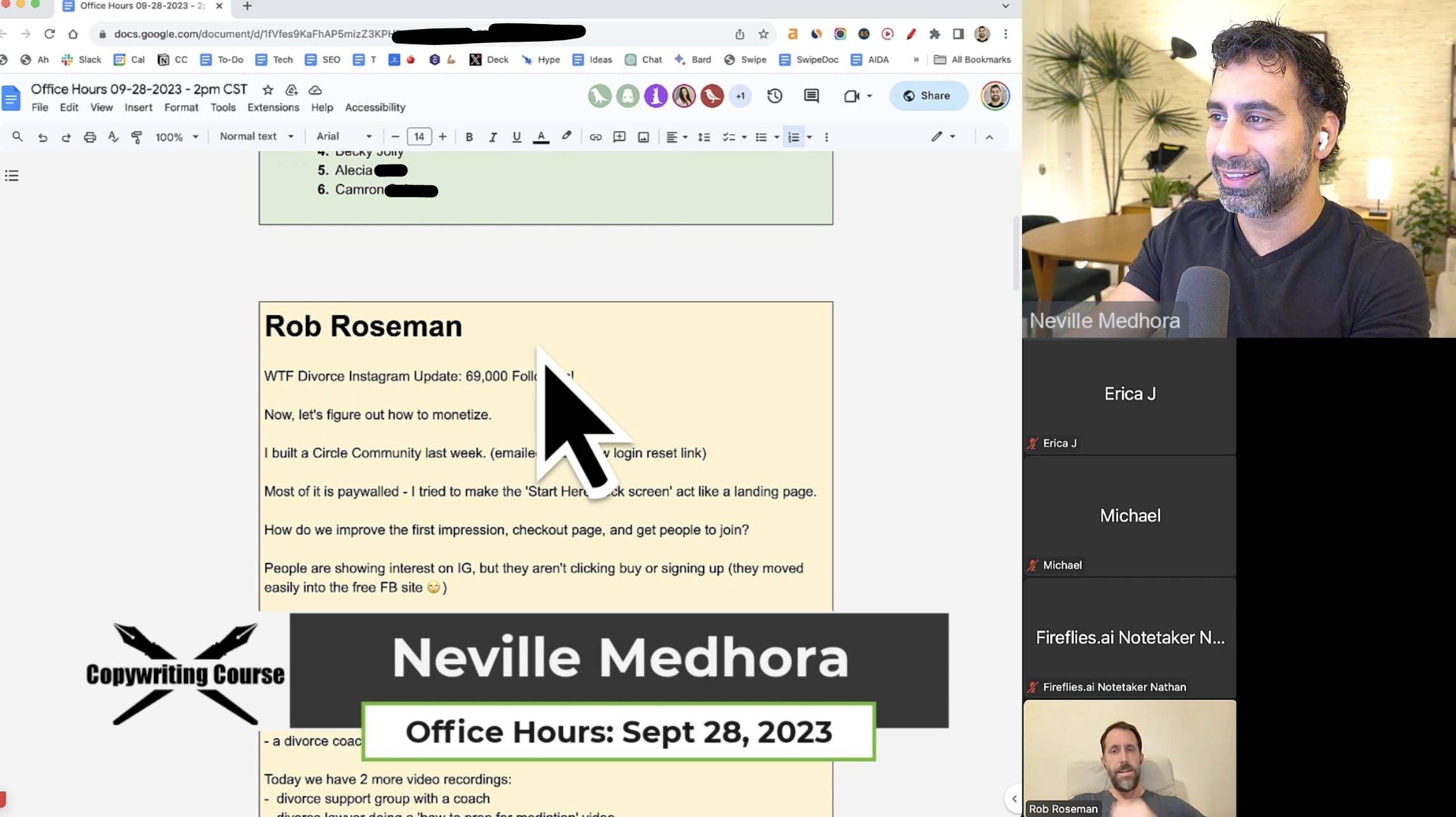1456x817 pixels.
Task: Open the Extensions menu
Action: [273, 107]
